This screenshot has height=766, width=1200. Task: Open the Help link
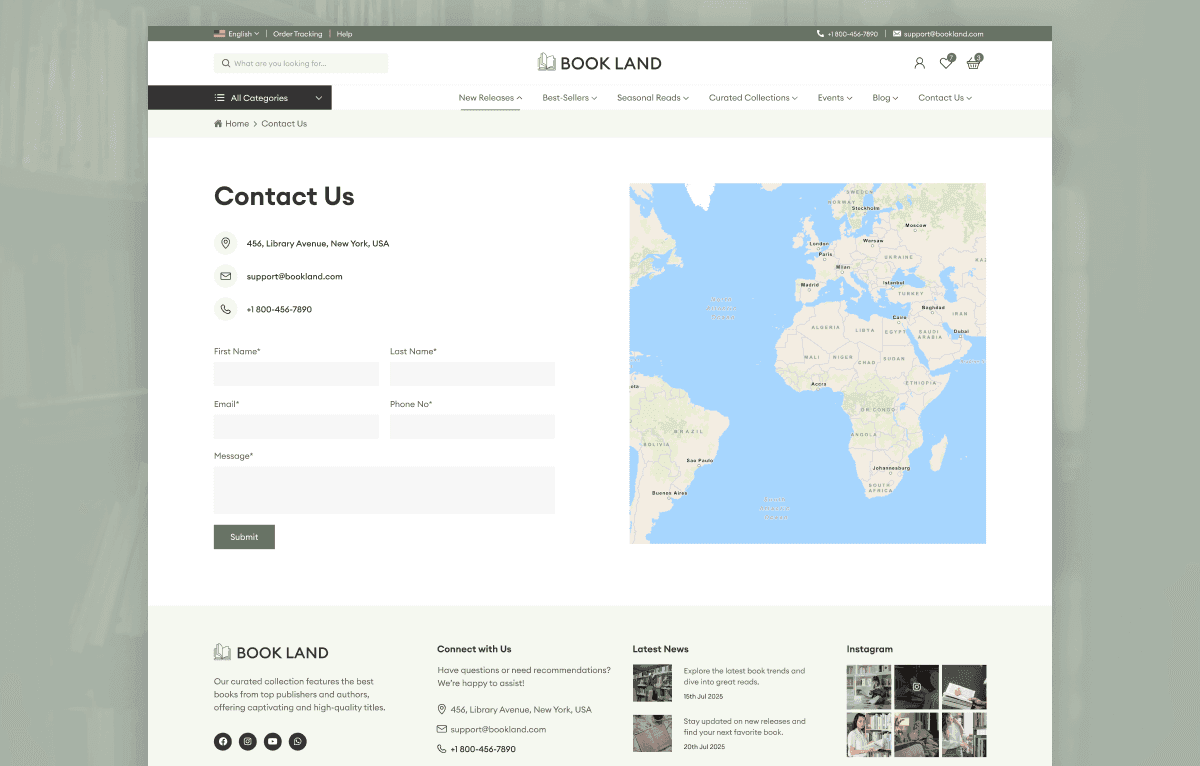click(344, 34)
